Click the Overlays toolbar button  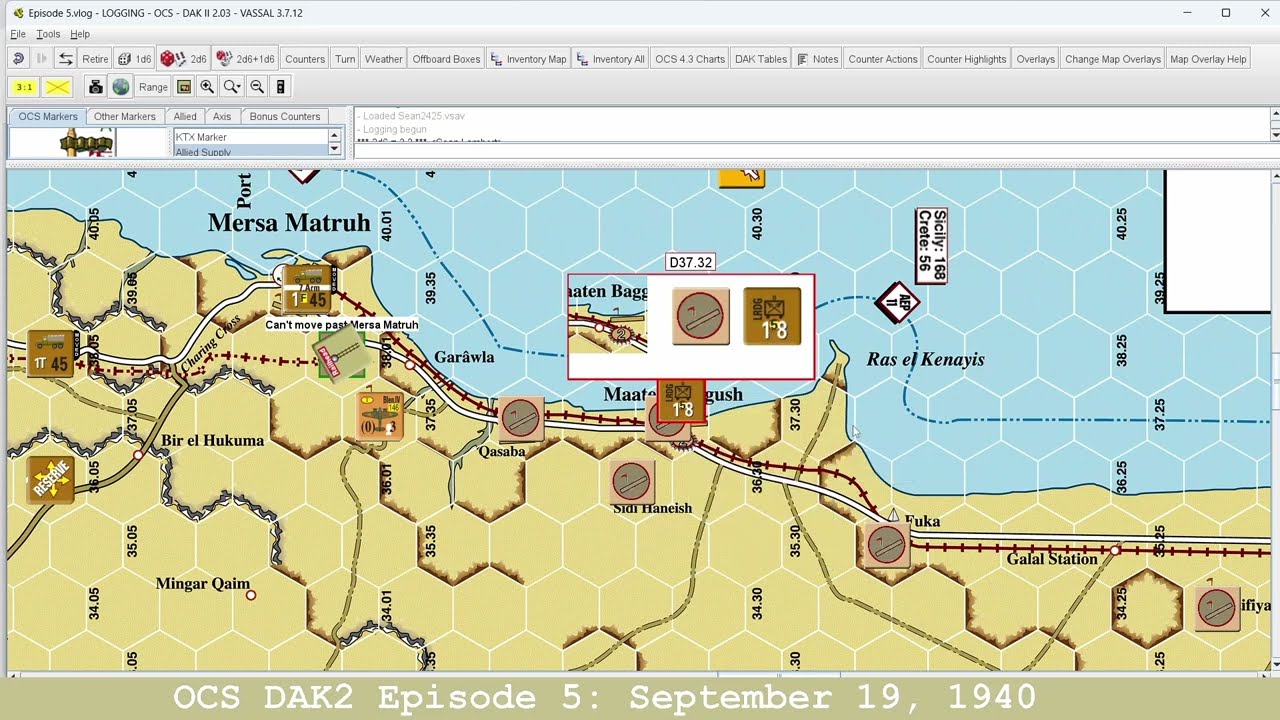(1036, 59)
